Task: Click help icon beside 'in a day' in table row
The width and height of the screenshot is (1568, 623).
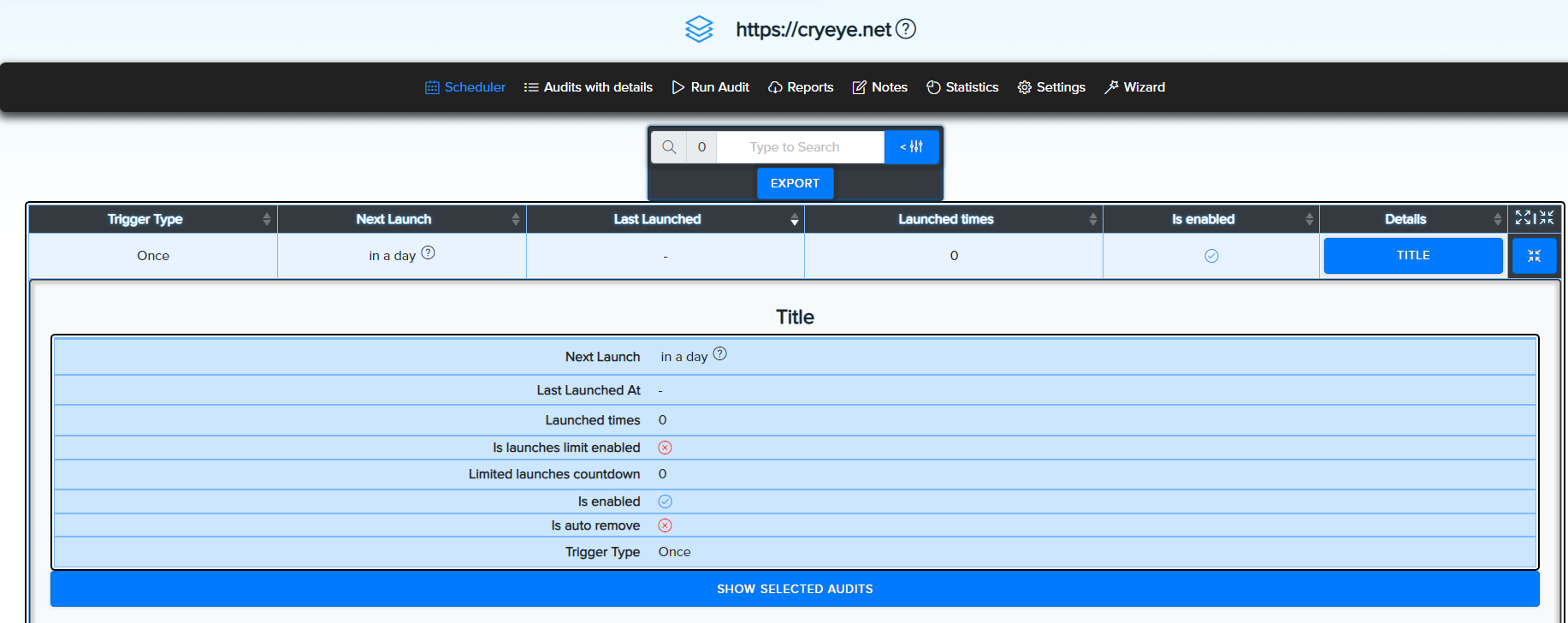Action: pos(429,252)
